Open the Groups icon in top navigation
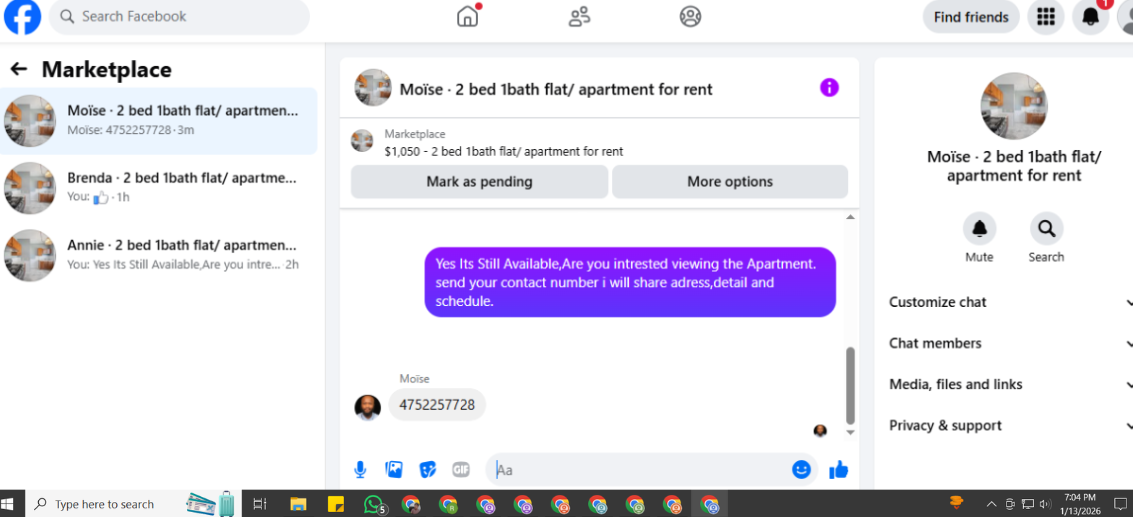The width and height of the screenshot is (1133, 517). [x=690, y=17]
